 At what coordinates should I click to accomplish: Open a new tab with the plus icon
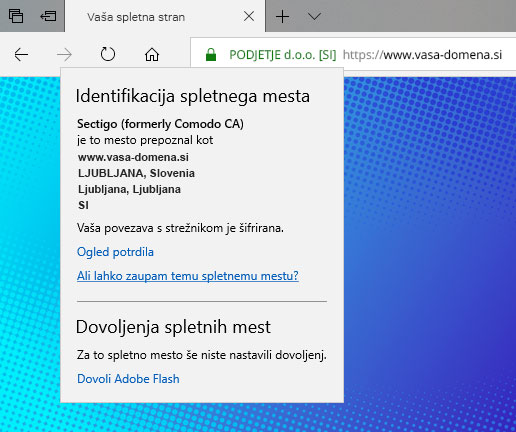282,16
